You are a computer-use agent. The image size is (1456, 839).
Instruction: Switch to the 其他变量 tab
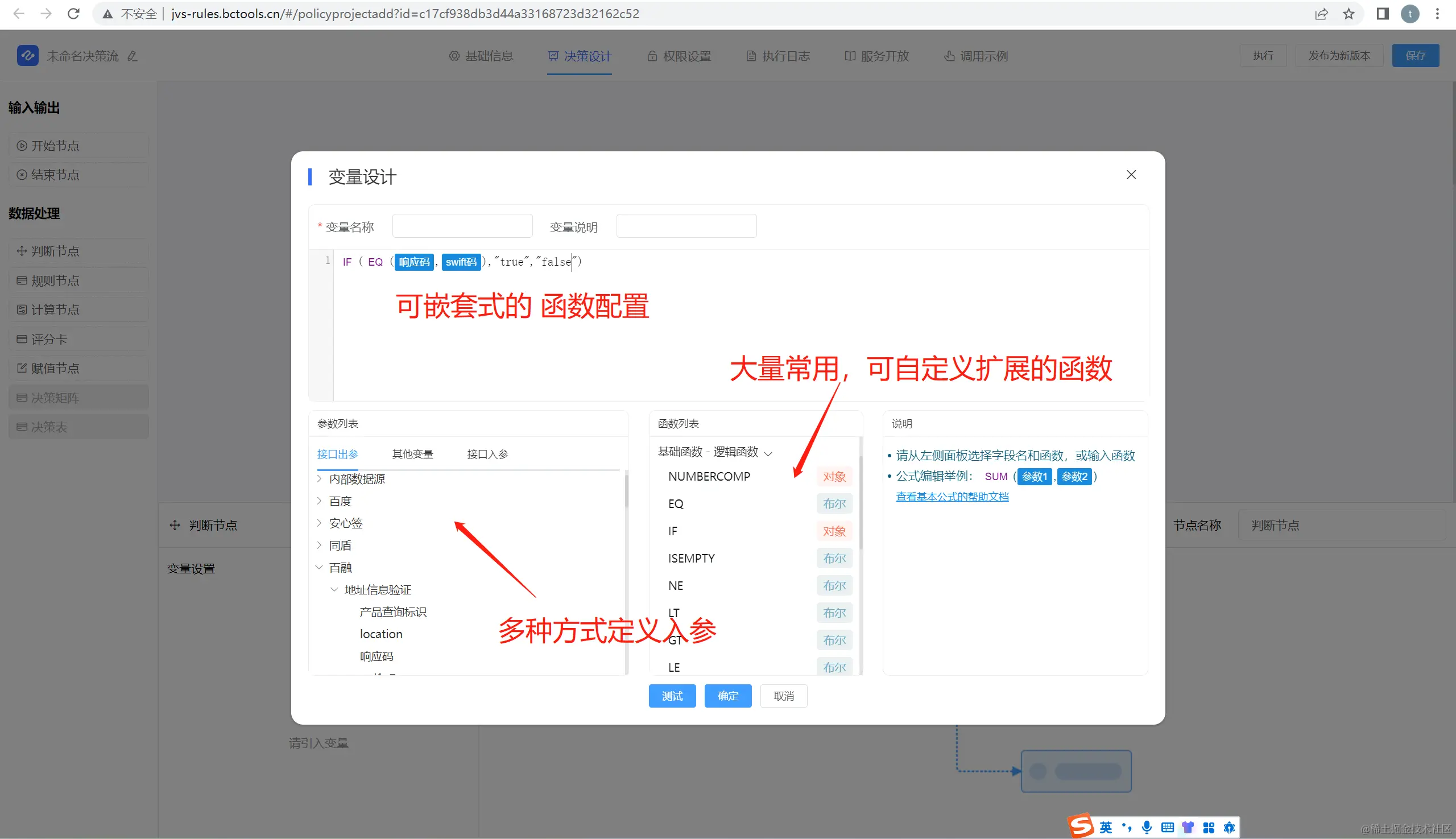click(412, 454)
